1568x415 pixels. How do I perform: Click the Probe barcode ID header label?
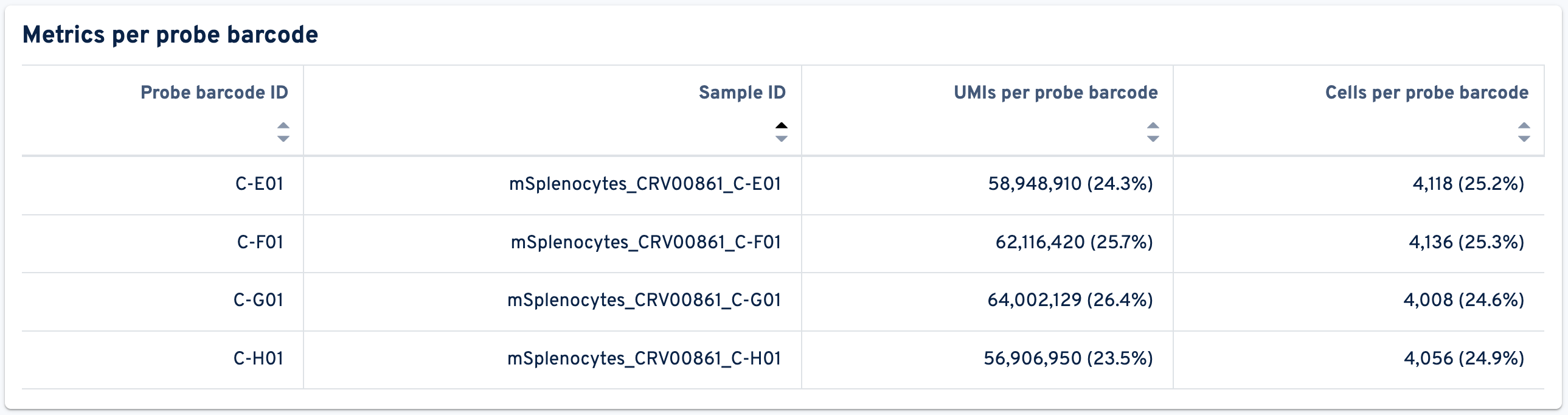pyautogui.click(x=214, y=92)
